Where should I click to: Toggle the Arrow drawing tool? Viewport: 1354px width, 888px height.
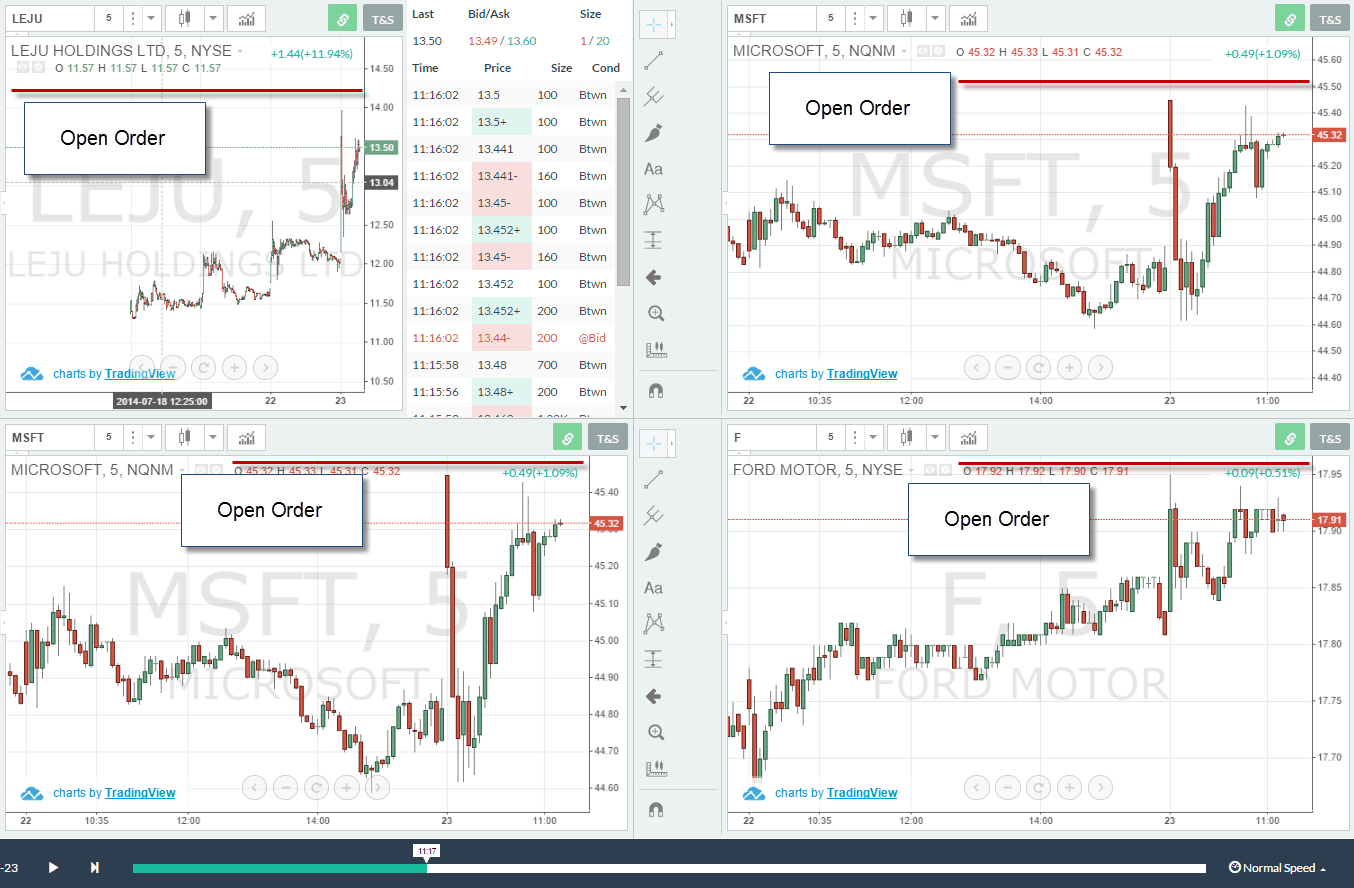654,277
